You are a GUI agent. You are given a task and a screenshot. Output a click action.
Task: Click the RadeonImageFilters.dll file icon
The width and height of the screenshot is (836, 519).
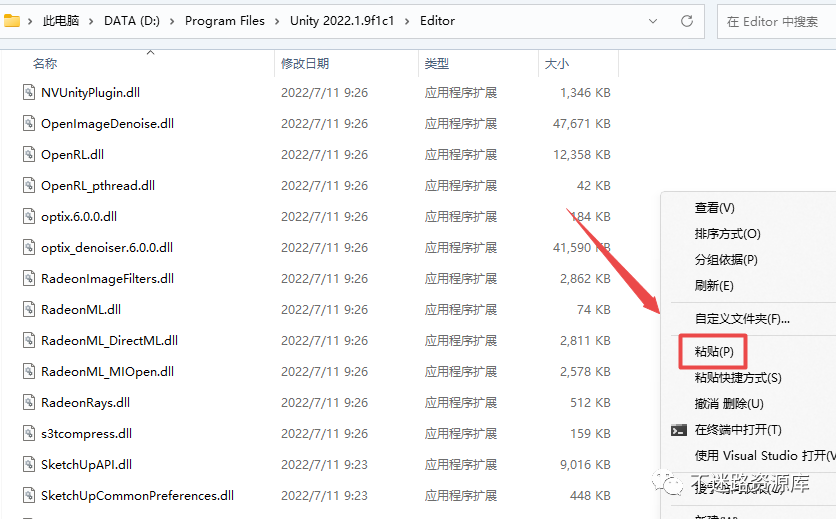pyautogui.click(x=29, y=278)
